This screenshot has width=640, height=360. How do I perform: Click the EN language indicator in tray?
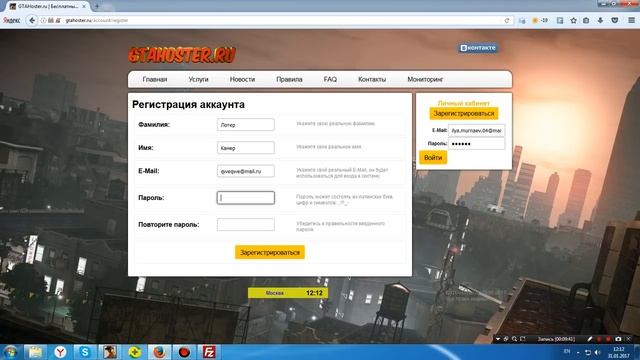coord(567,351)
